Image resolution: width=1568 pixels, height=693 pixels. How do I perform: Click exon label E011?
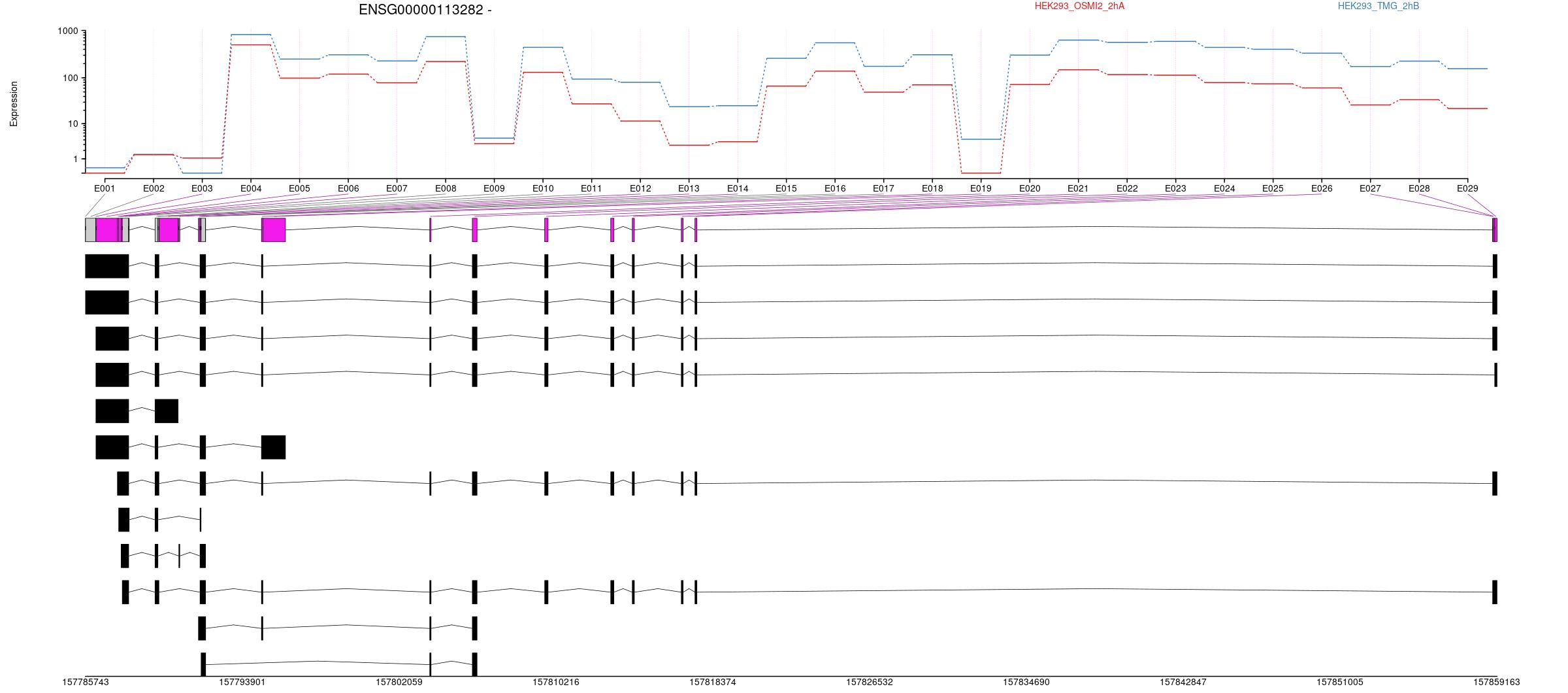click(591, 188)
